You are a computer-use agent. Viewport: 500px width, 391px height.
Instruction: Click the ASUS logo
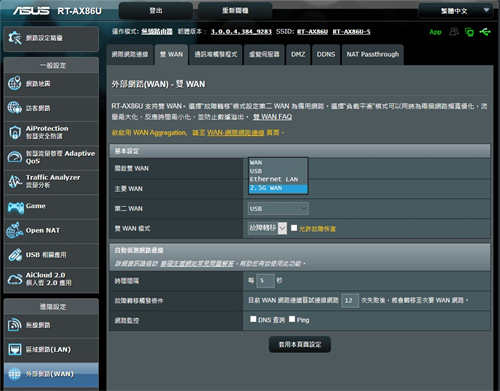32,11
